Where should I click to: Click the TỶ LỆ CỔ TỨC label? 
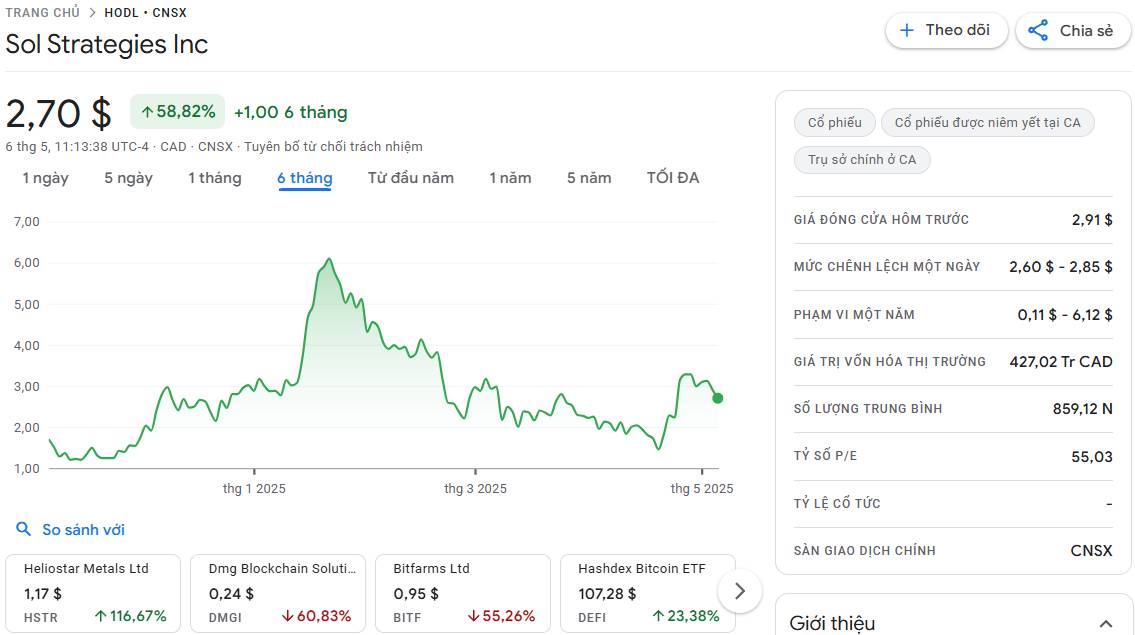coord(837,503)
